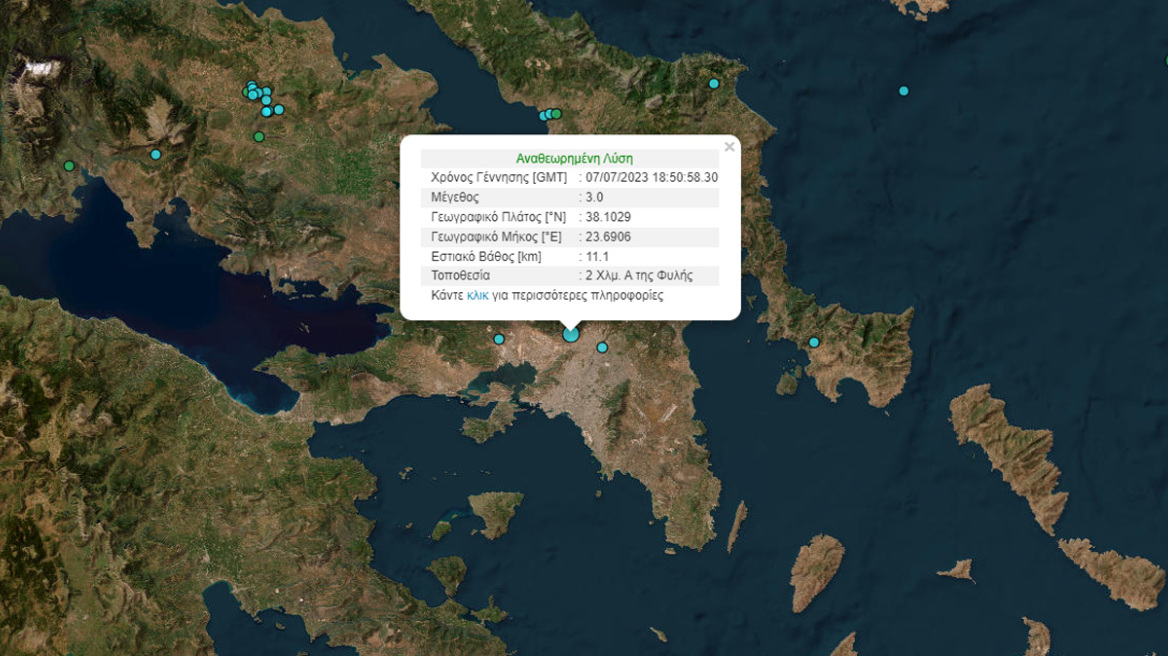The width and height of the screenshot is (1168, 656).
Task: Click the isolated cyan marker in western Boeotia
Action: [x=154, y=155]
